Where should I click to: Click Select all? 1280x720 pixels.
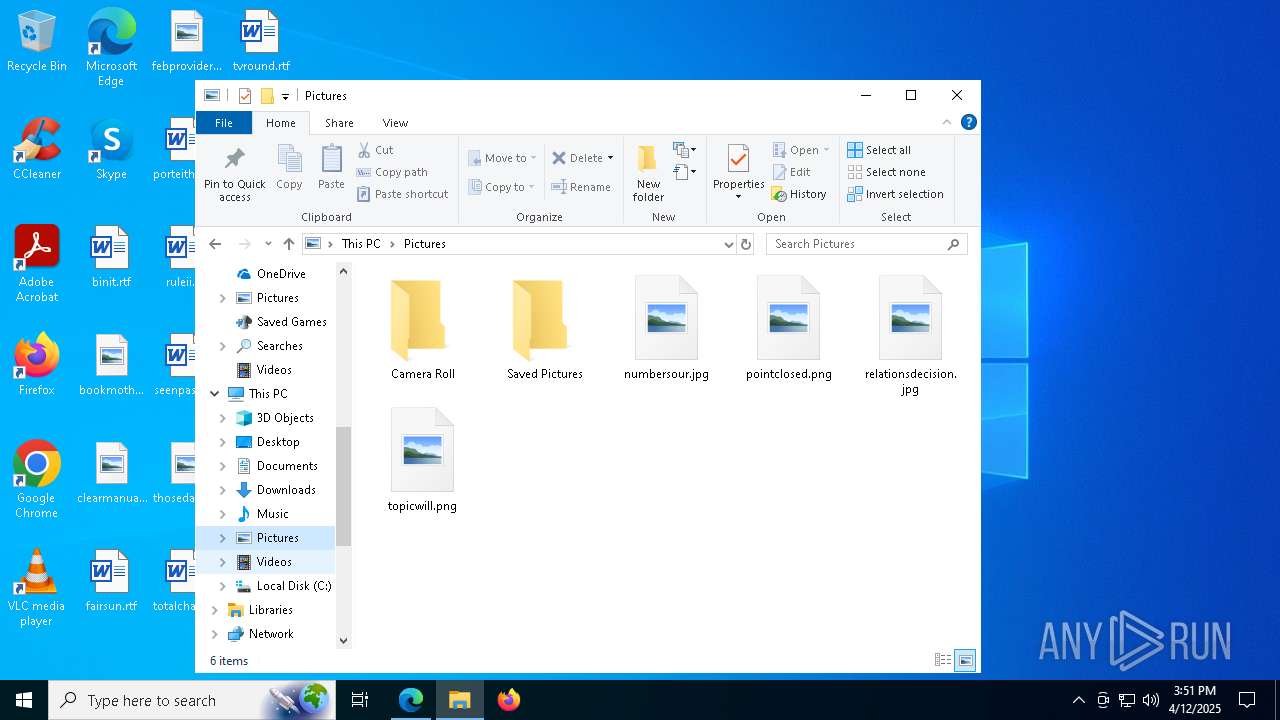pyautogui.click(x=879, y=150)
